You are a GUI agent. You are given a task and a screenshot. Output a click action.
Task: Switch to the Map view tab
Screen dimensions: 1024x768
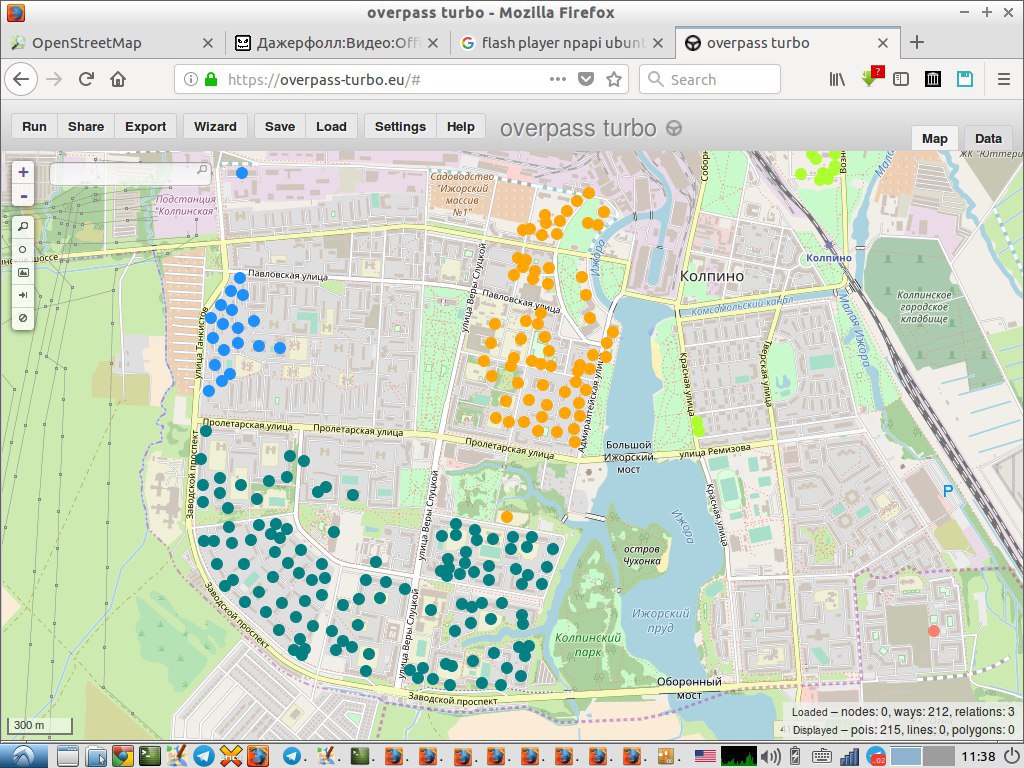[x=935, y=138]
